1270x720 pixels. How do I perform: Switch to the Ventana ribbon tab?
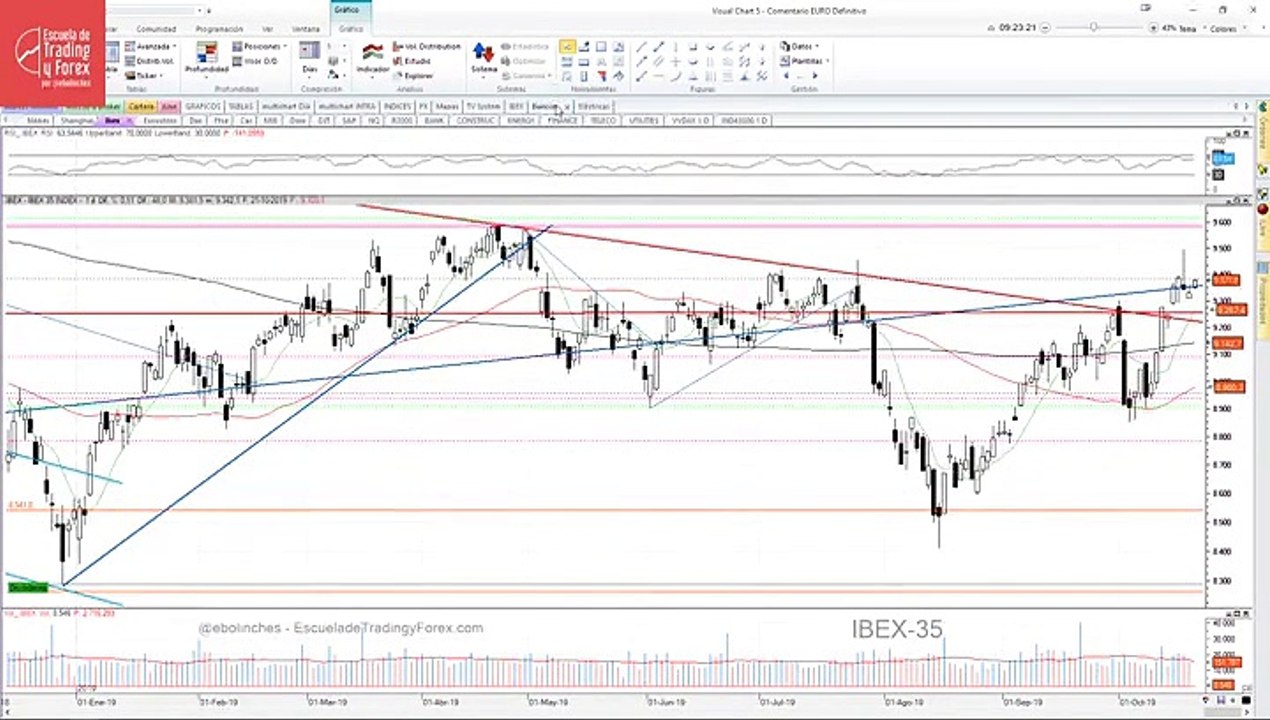pyautogui.click(x=306, y=29)
